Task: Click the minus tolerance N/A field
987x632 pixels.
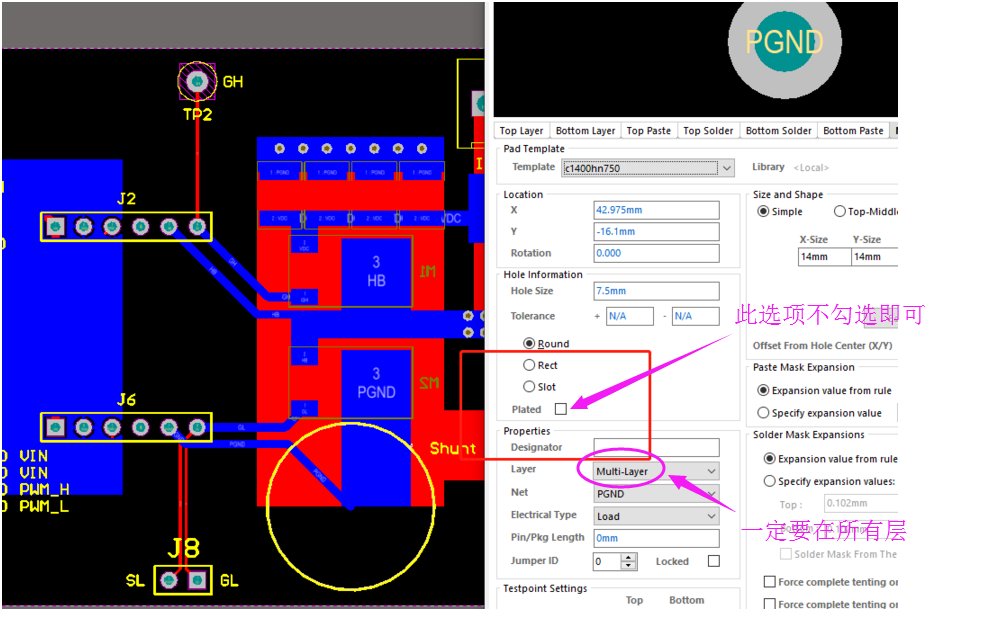Action: [696, 316]
